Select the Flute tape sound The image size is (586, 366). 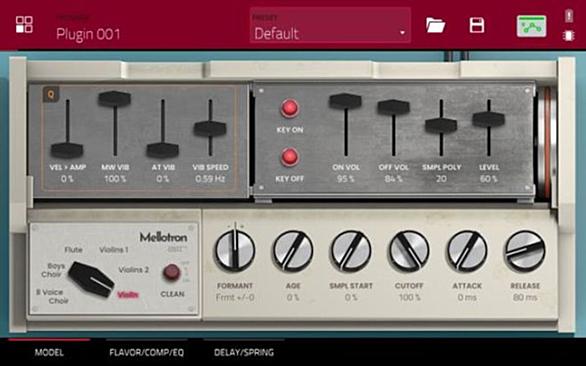73,249
